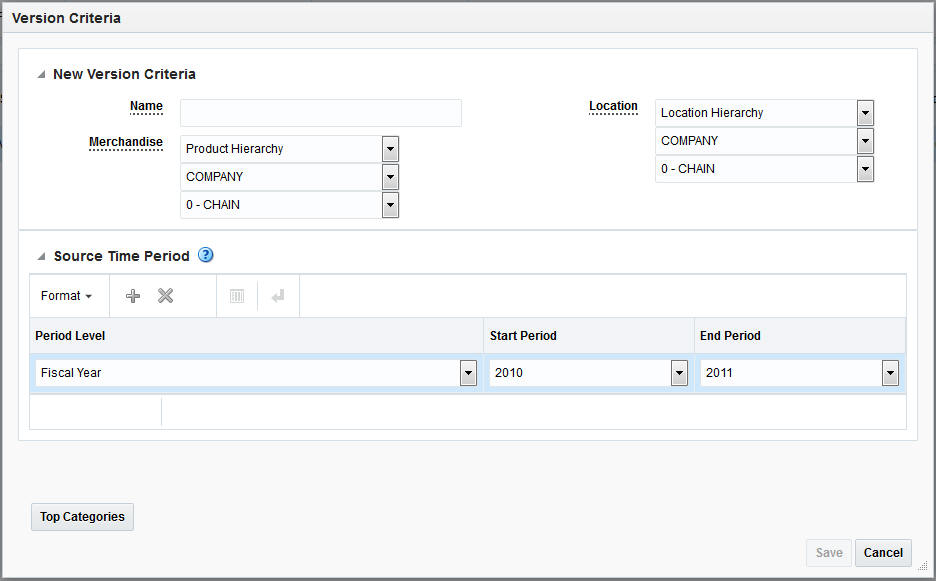Open the Fiscal Year period level dropdown
Image resolution: width=936 pixels, height=581 pixels.
pyautogui.click(x=469, y=373)
